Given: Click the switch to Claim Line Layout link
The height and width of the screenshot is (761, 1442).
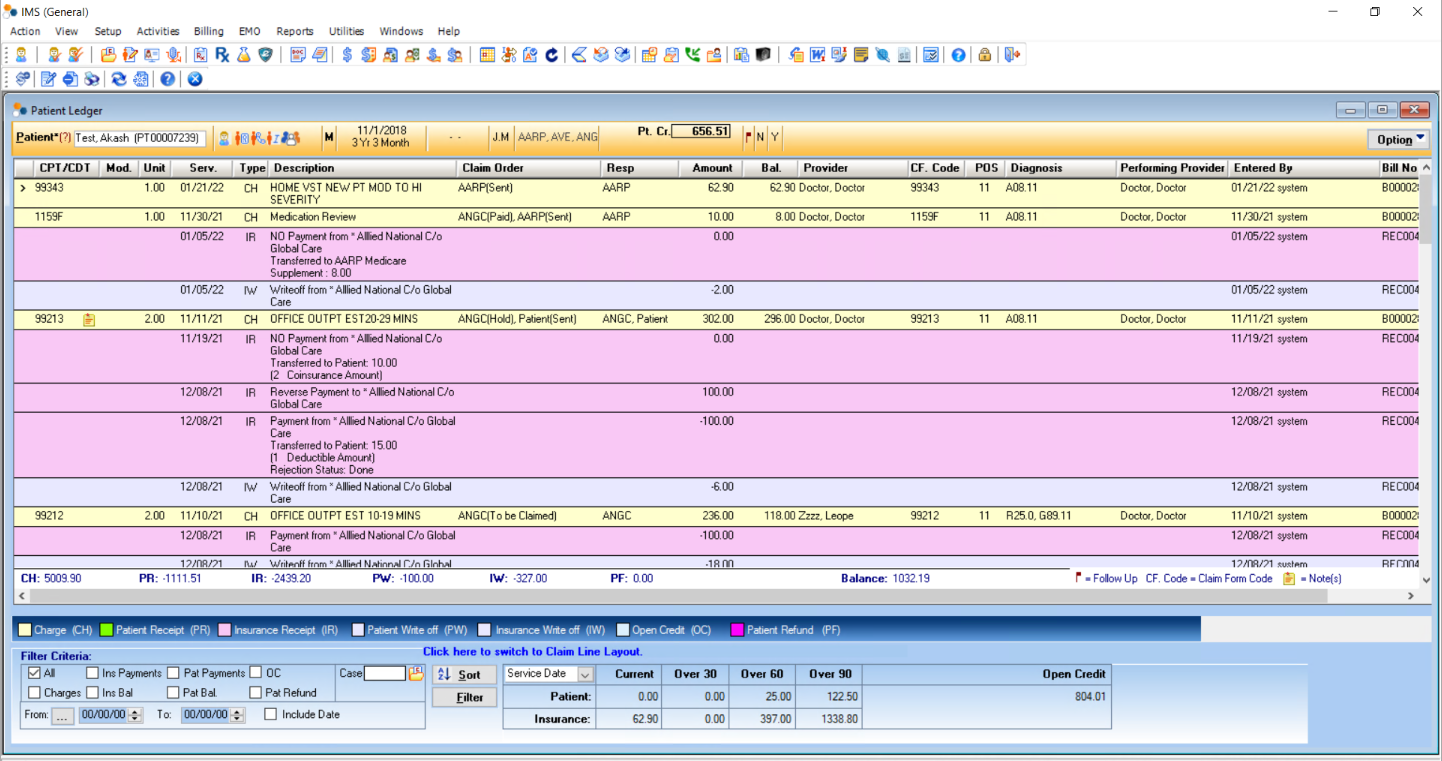Looking at the screenshot, I should click(x=532, y=651).
